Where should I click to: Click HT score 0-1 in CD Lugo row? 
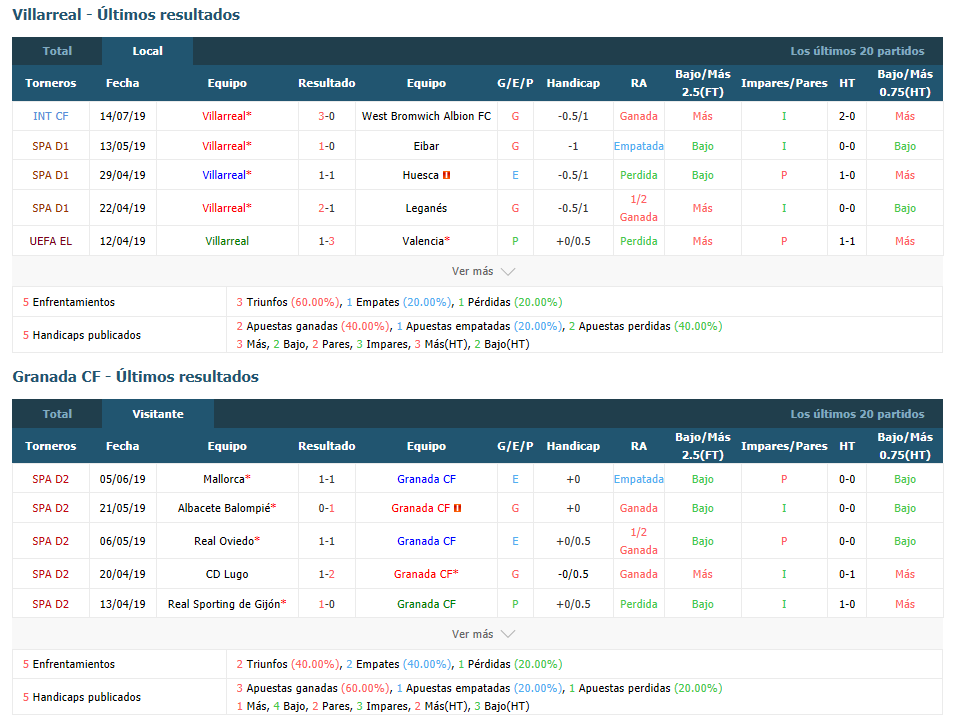(x=847, y=574)
